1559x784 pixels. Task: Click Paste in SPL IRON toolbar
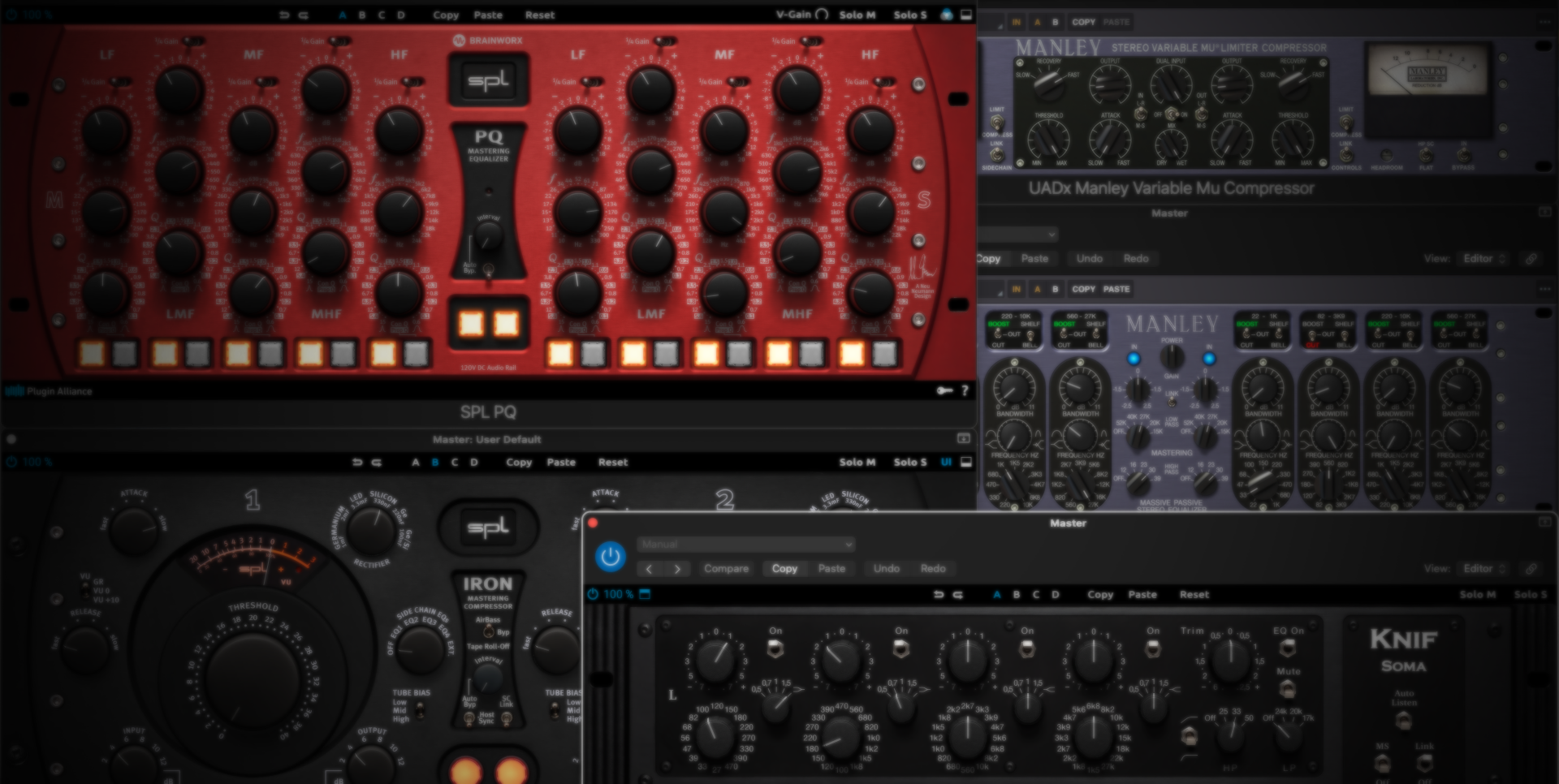pos(561,462)
